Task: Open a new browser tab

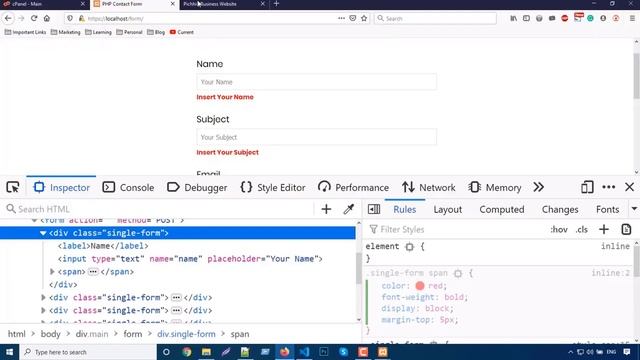Action: click(x=276, y=4)
